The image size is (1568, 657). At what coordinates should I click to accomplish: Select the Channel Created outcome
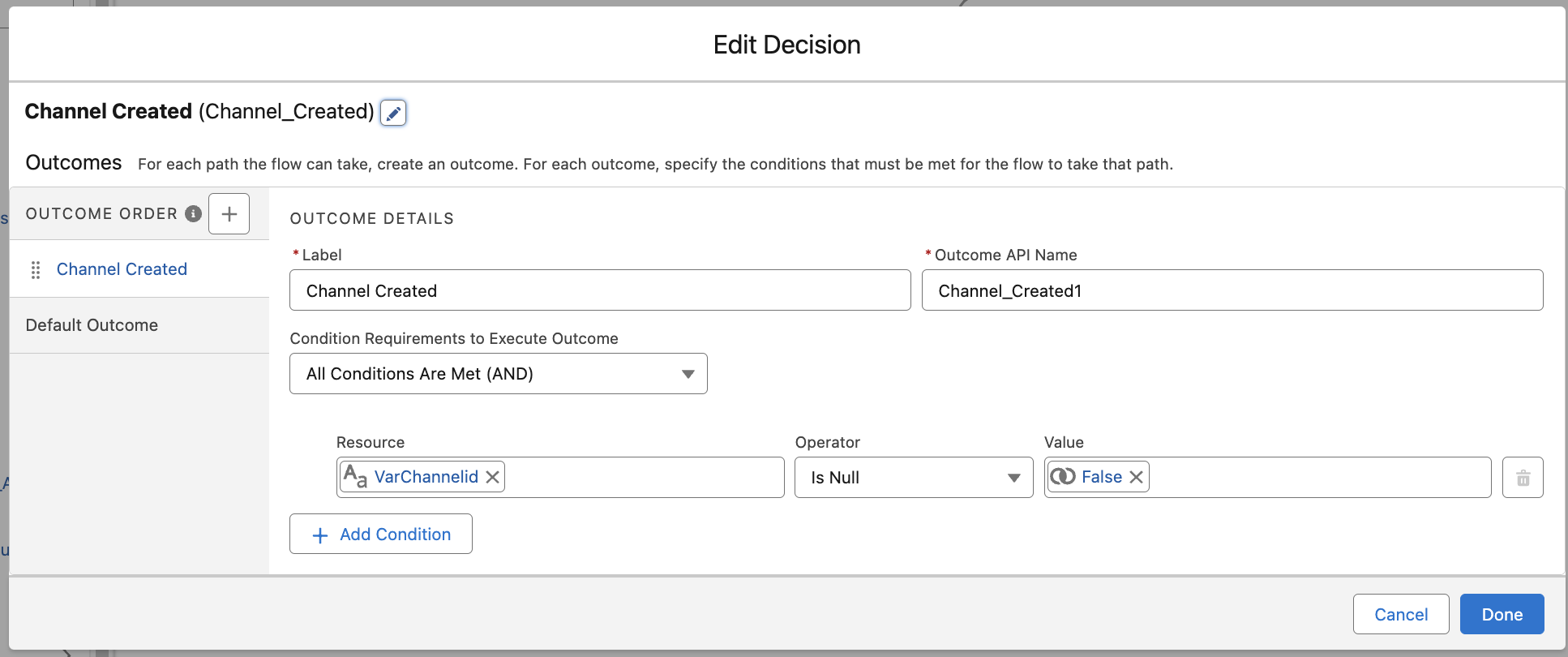[122, 269]
